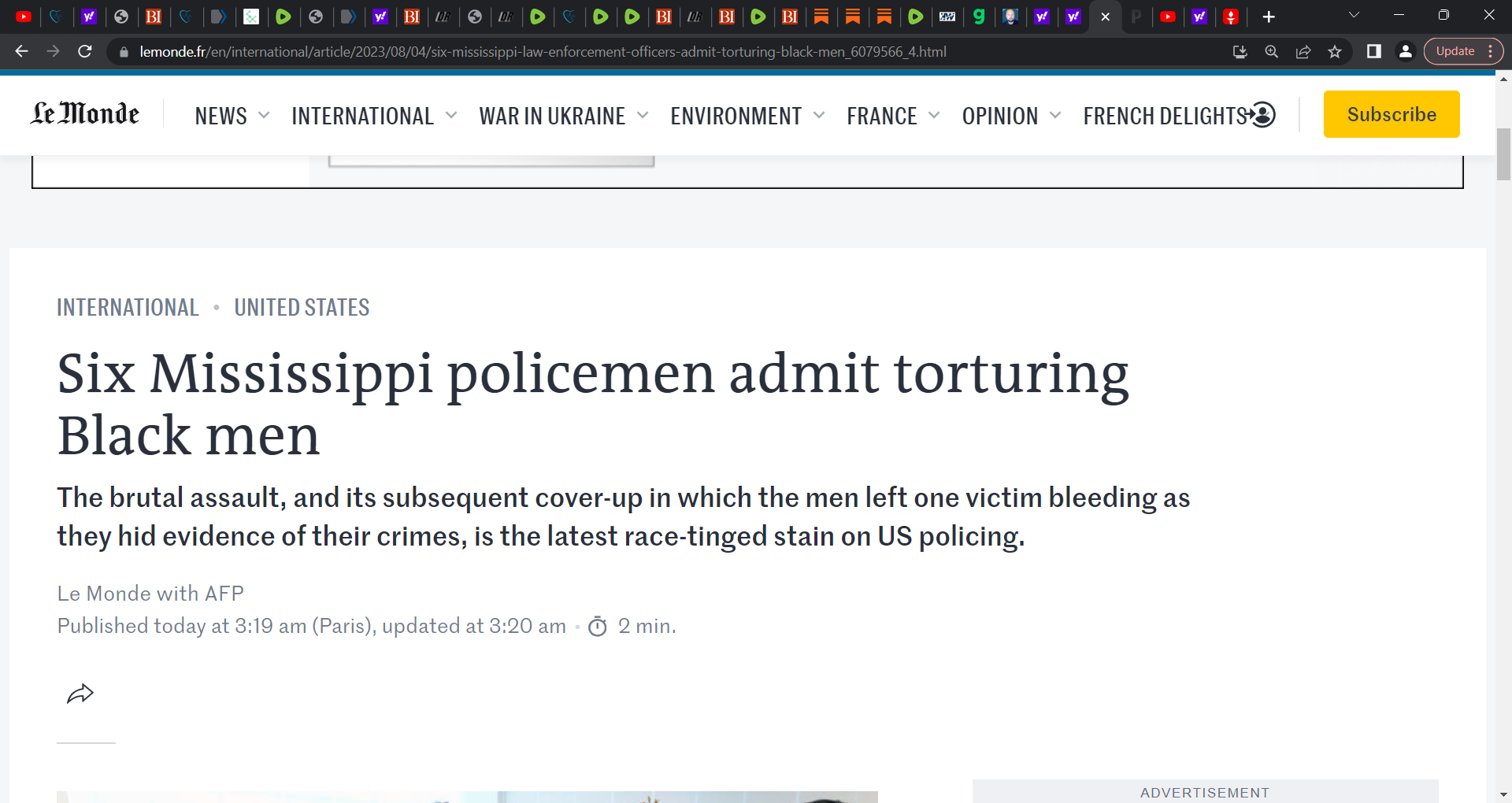Image resolution: width=1512 pixels, height=803 pixels.
Task: Open the NEWS menu item
Action: click(x=220, y=116)
